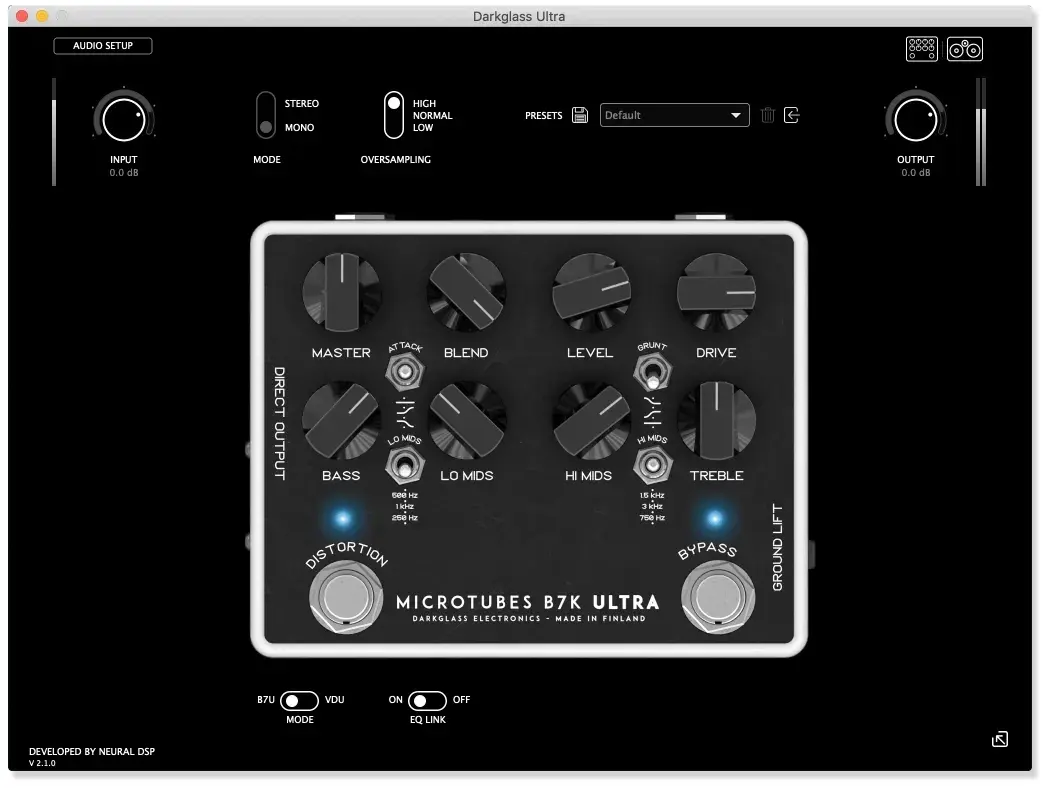Image resolution: width=1048 pixels, height=788 pixels.
Task: Flip the HI MIDS frequency toggle switch
Action: tap(652, 465)
